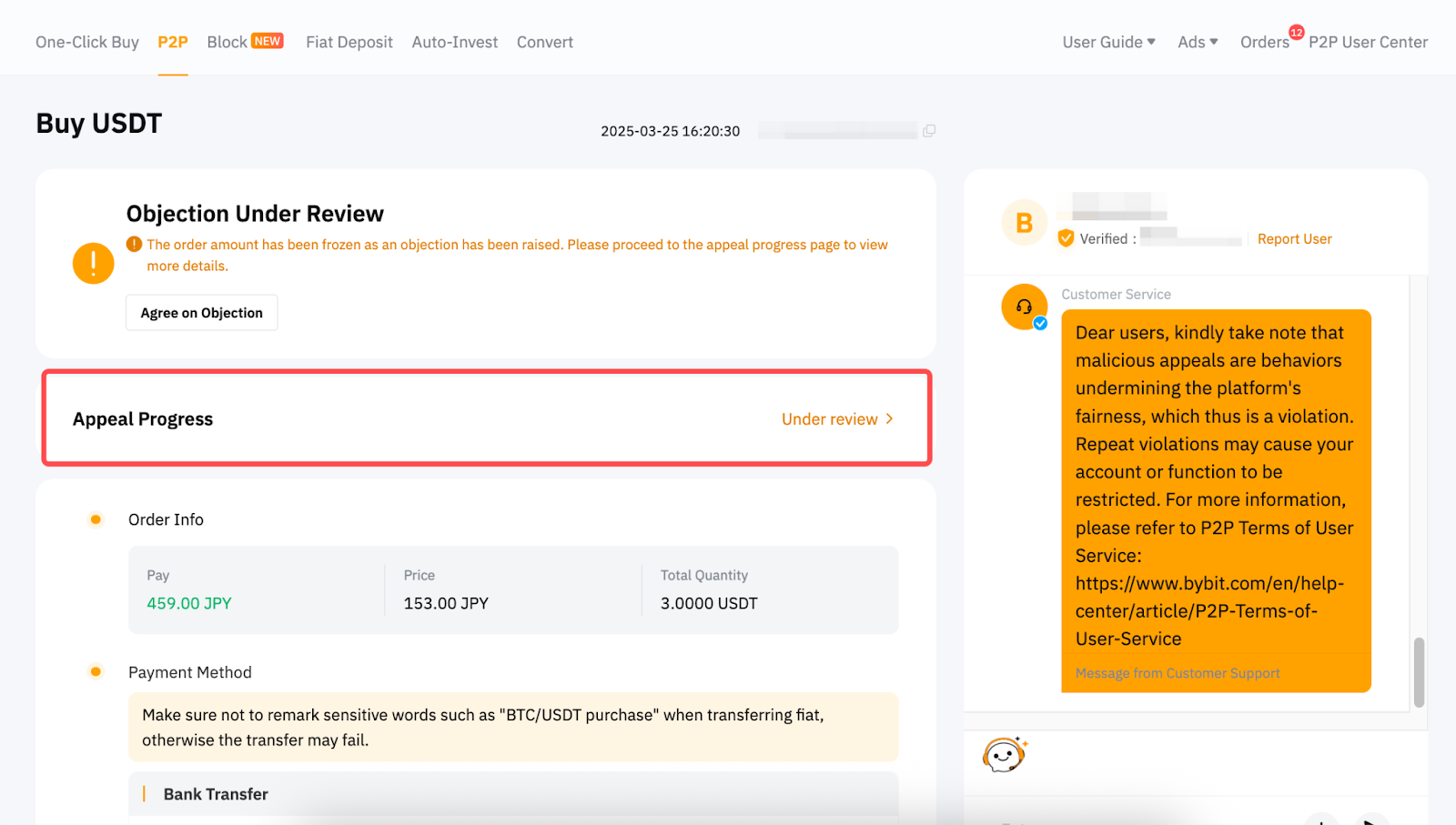Image resolution: width=1456 pixels, height=825 pixels.
Task: Expand the User Guide dropdown
Action: point(1108,42)
